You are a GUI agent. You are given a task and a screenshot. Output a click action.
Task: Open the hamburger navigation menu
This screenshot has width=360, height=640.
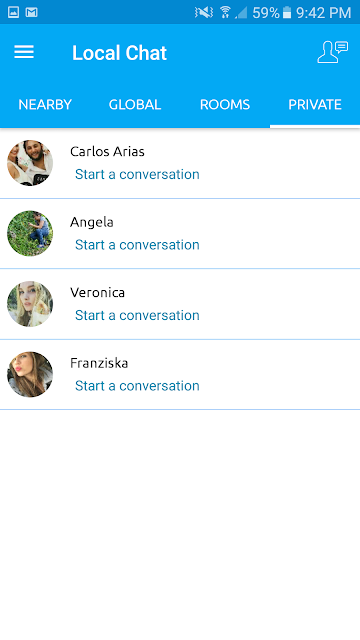24,52
